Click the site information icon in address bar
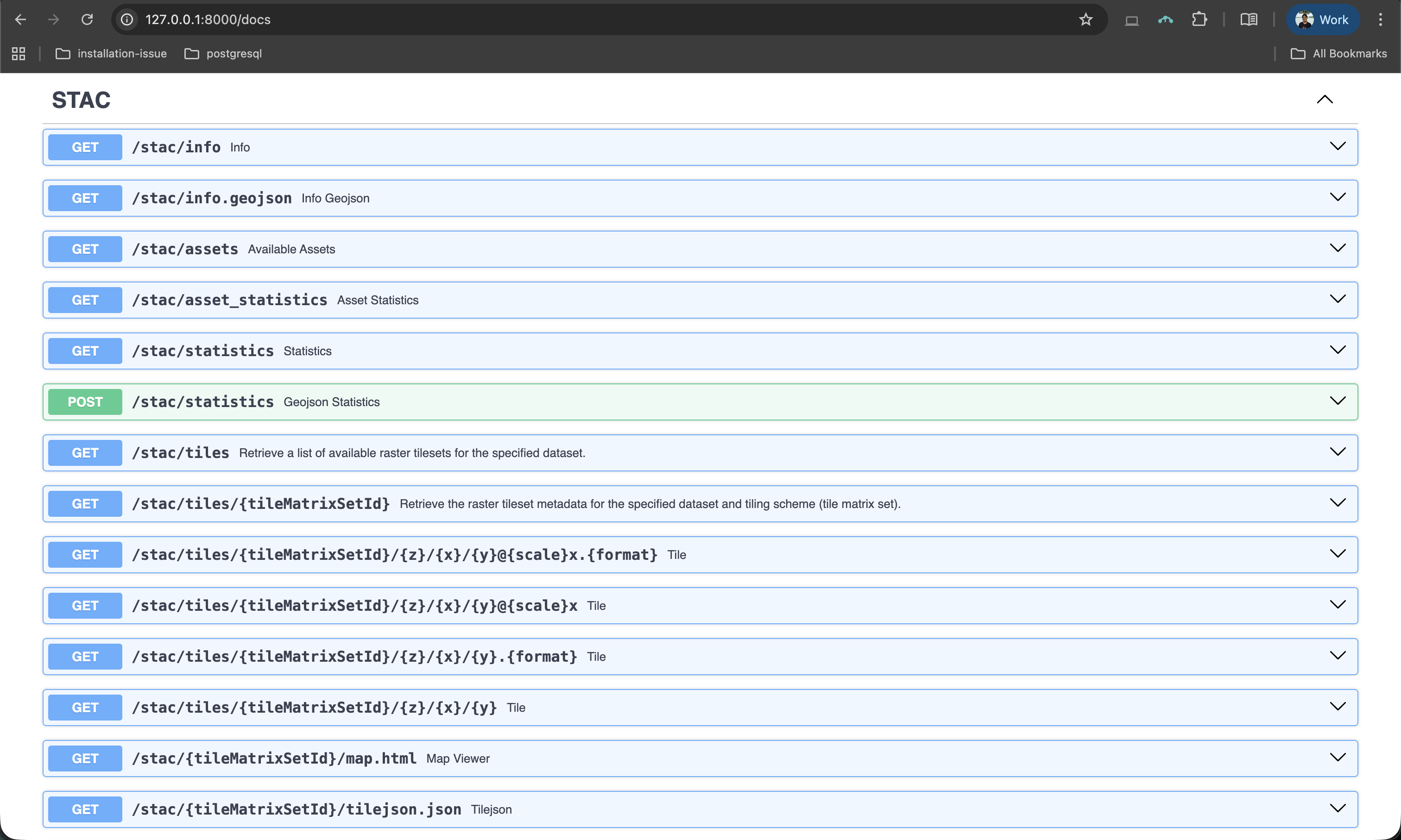Viewport: 1401px width, 840px height. (127, 20)
